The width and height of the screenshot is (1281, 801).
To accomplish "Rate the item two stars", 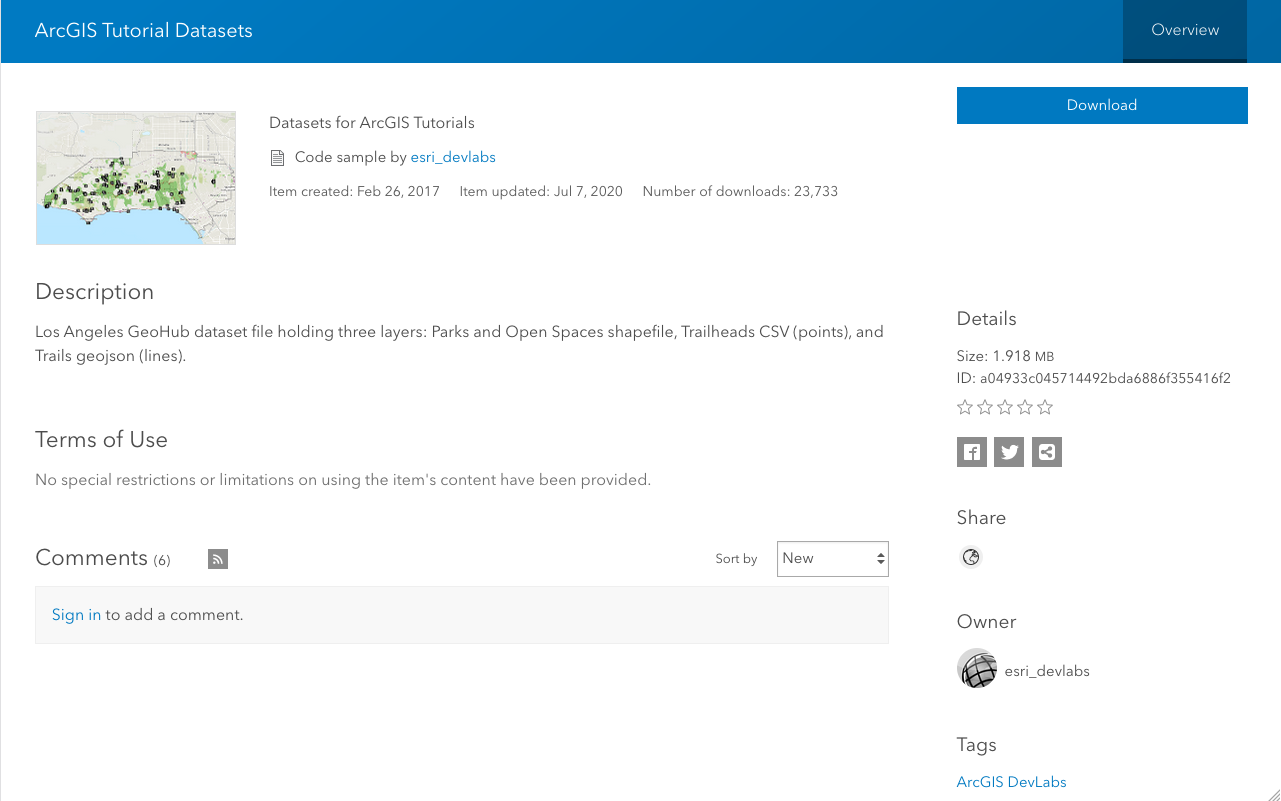I will tap(985, 407).
